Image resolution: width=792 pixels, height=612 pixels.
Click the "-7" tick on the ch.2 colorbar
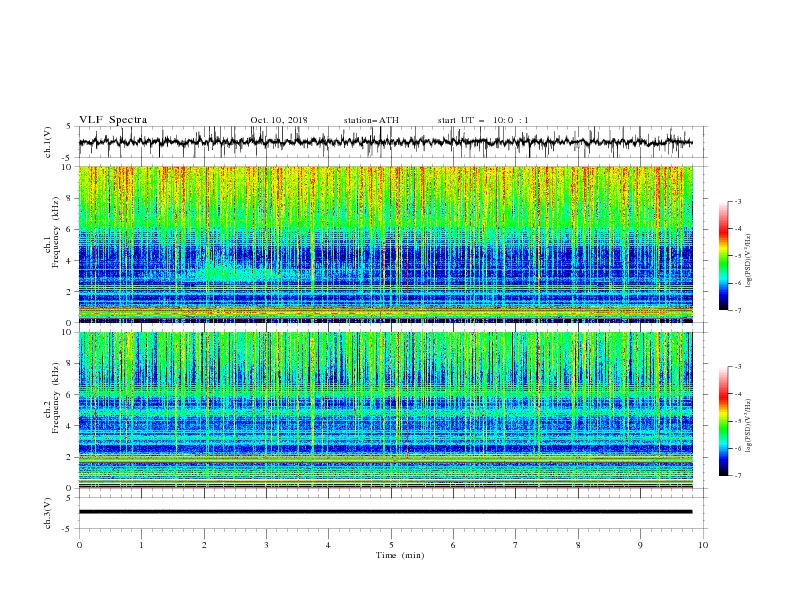pyautogui.click(x=737, y=475)
